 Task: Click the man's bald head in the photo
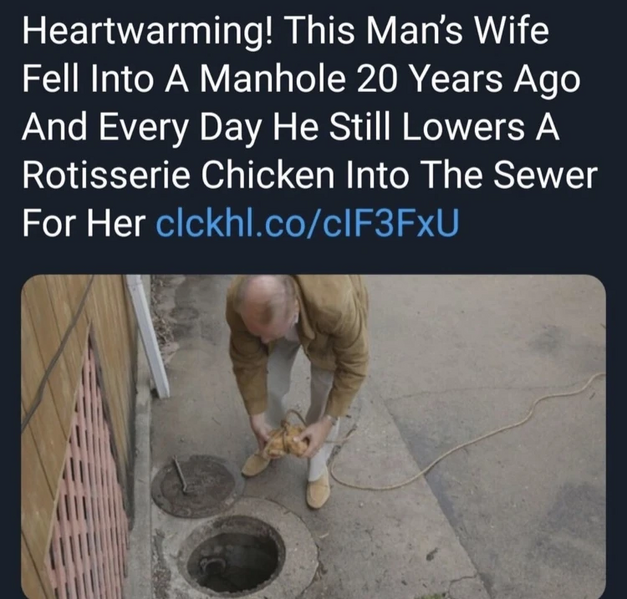pos(266,304)
